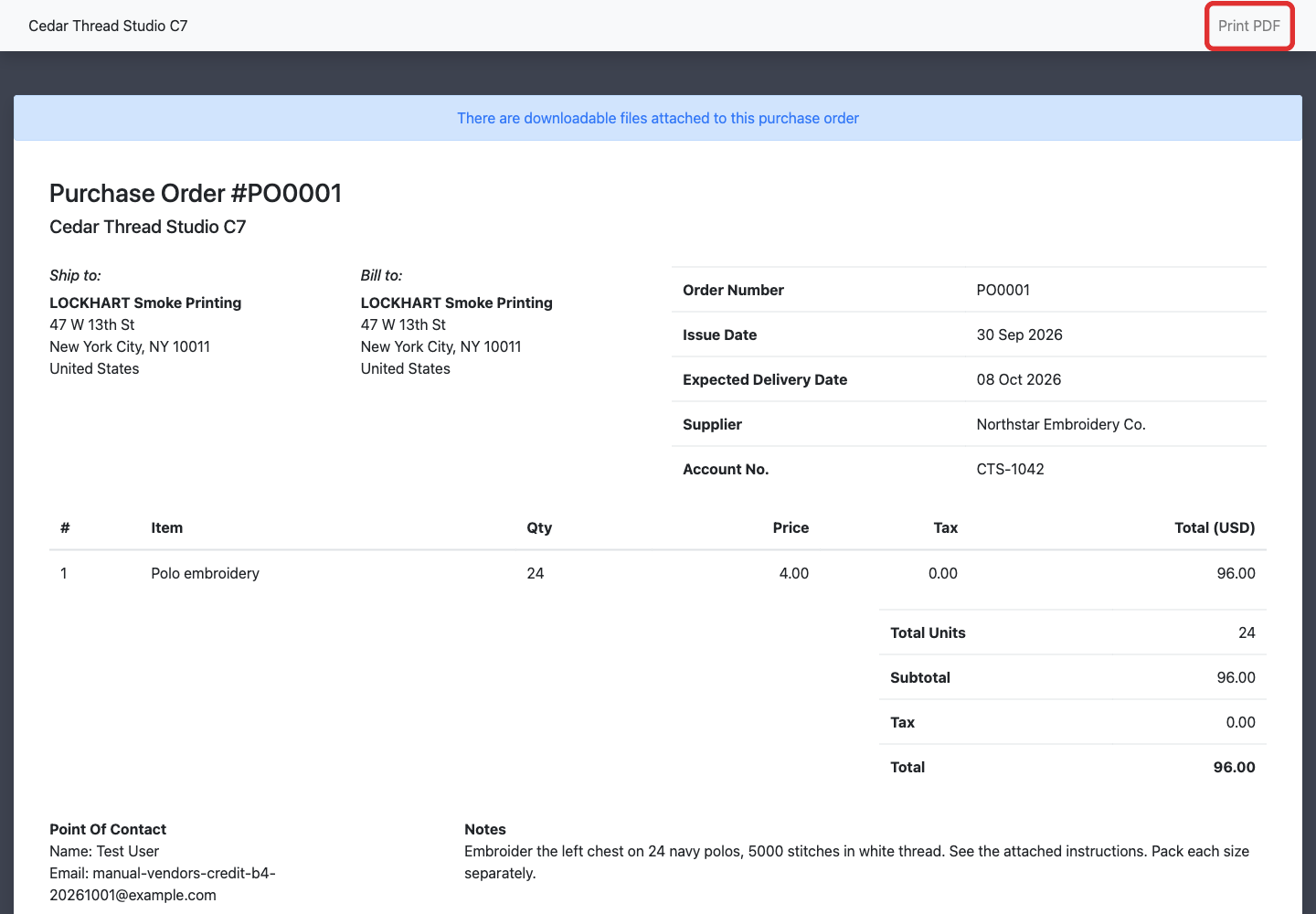Select supplier 'Northstar Embroidery Co.'
The width and height of the screenshot is (1316, 914).
pos(1061,424)
